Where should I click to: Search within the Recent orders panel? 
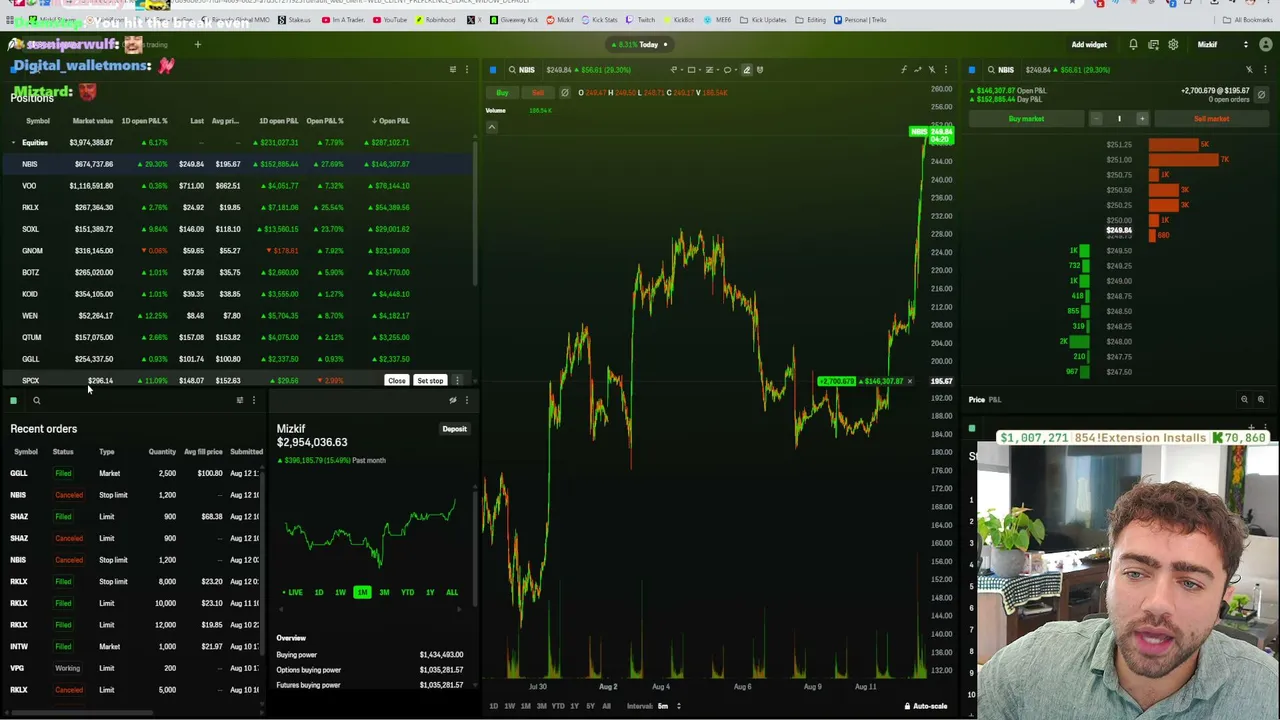(x=36, y=401)
